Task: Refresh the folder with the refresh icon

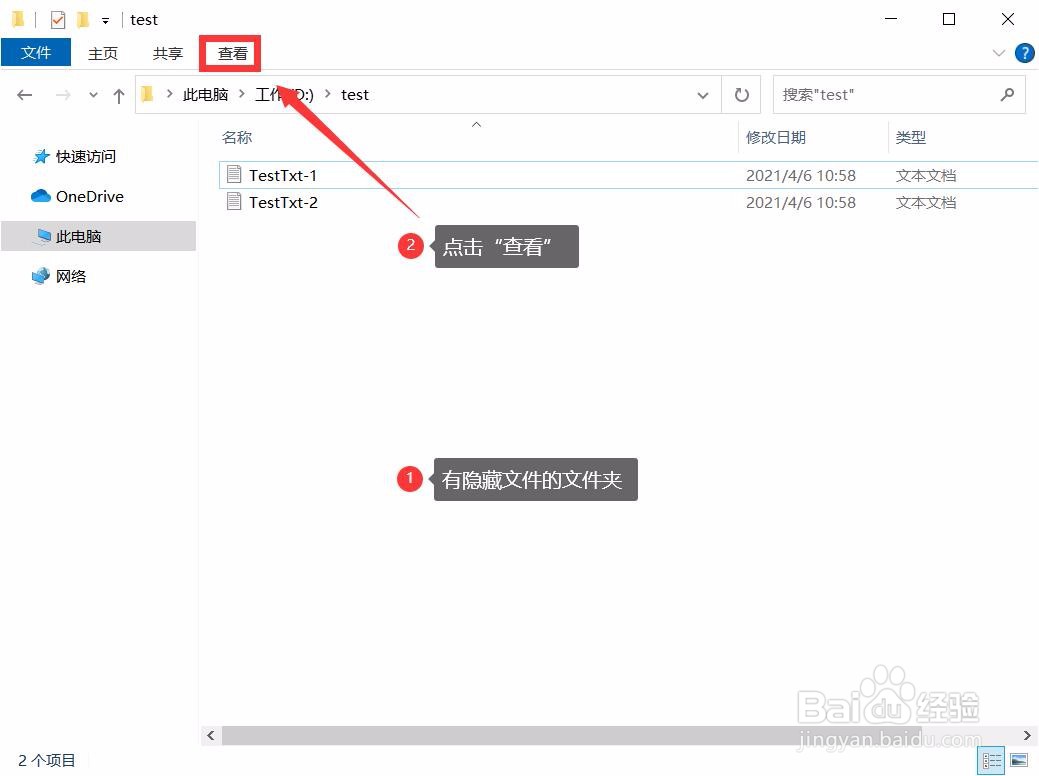Action: 741,94
